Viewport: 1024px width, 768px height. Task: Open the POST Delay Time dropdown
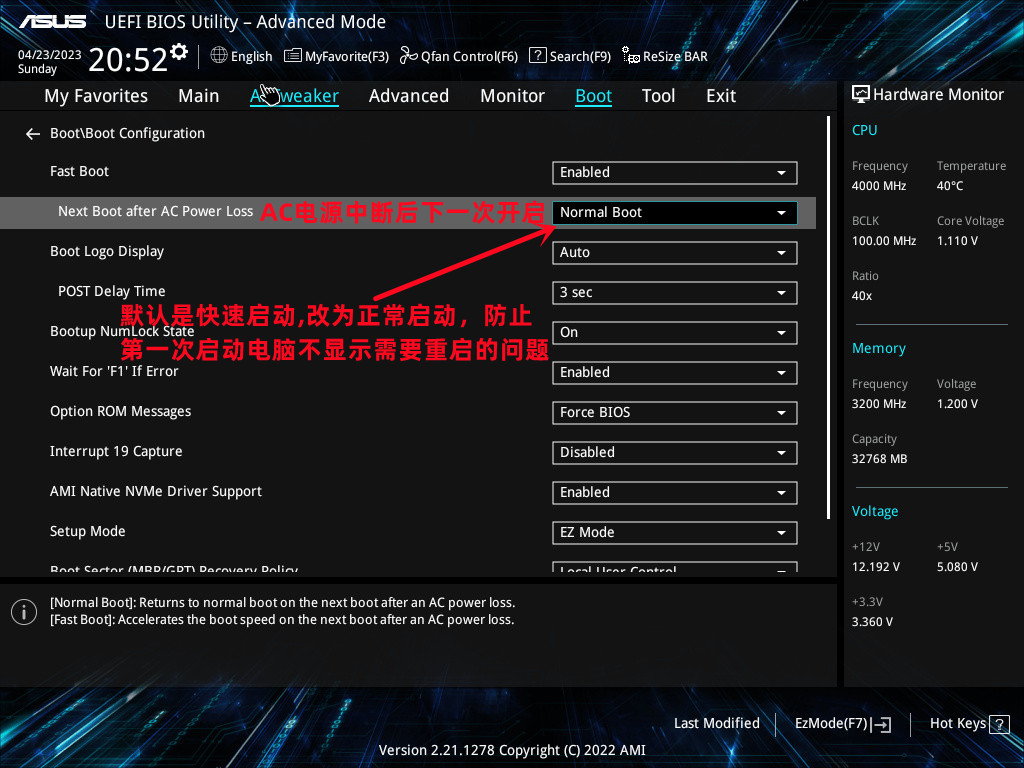tap(675, 293)
